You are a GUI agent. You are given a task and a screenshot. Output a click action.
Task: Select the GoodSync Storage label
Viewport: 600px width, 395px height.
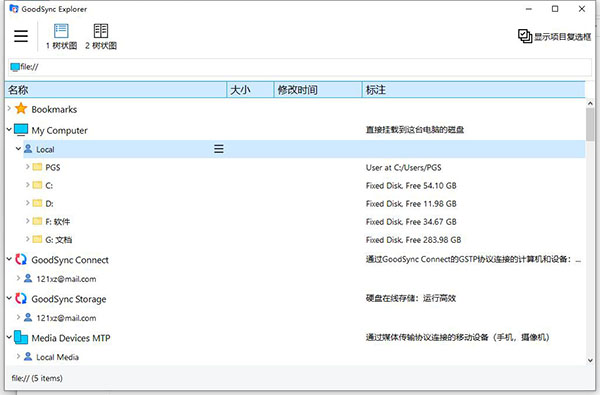pyautogui.click(x=69, y=299)
